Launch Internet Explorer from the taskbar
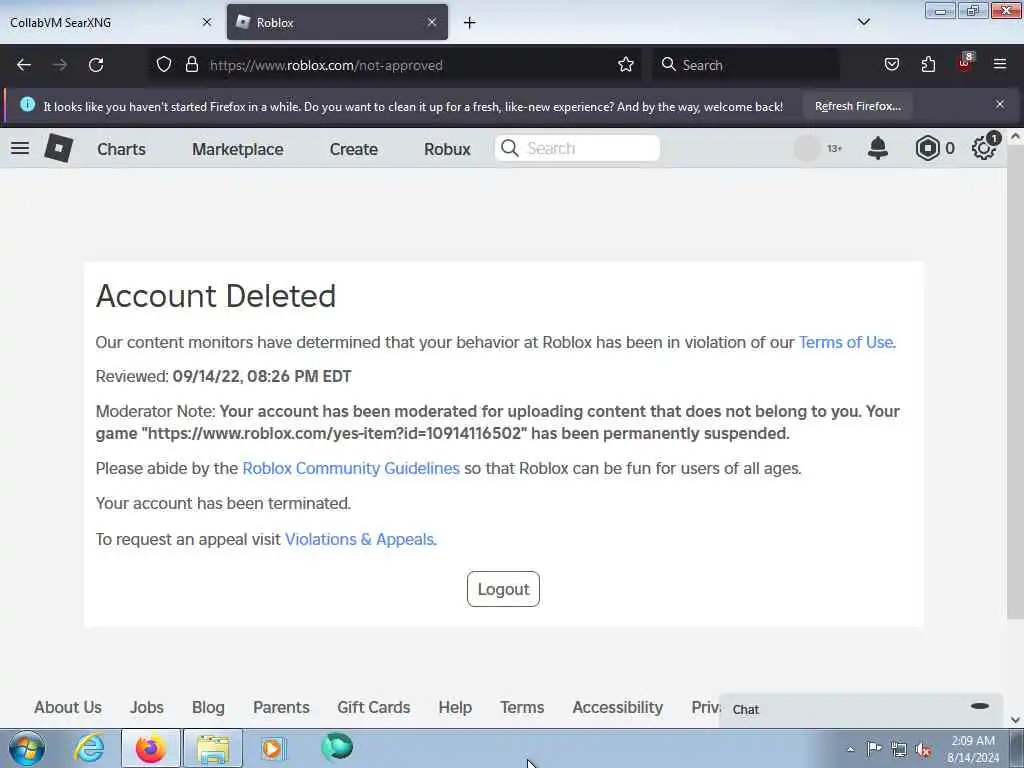The image size is (1024, 768). click(x=89, y=748)
